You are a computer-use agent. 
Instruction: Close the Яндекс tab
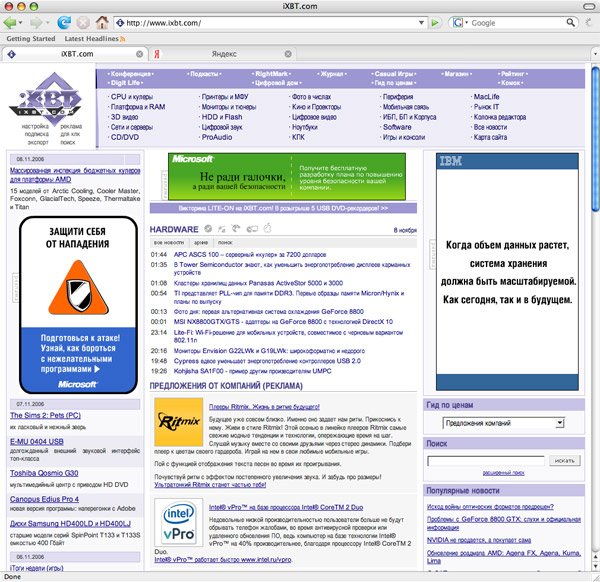[288, 54]
